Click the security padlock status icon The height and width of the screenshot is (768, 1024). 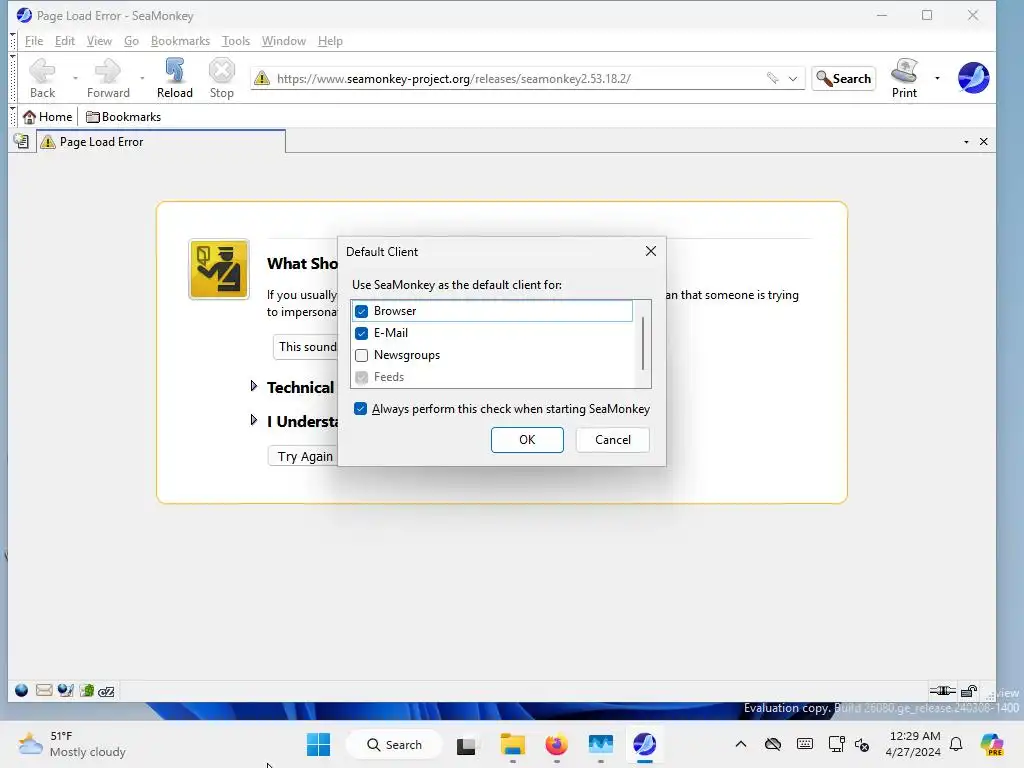(x=969, y=690)
